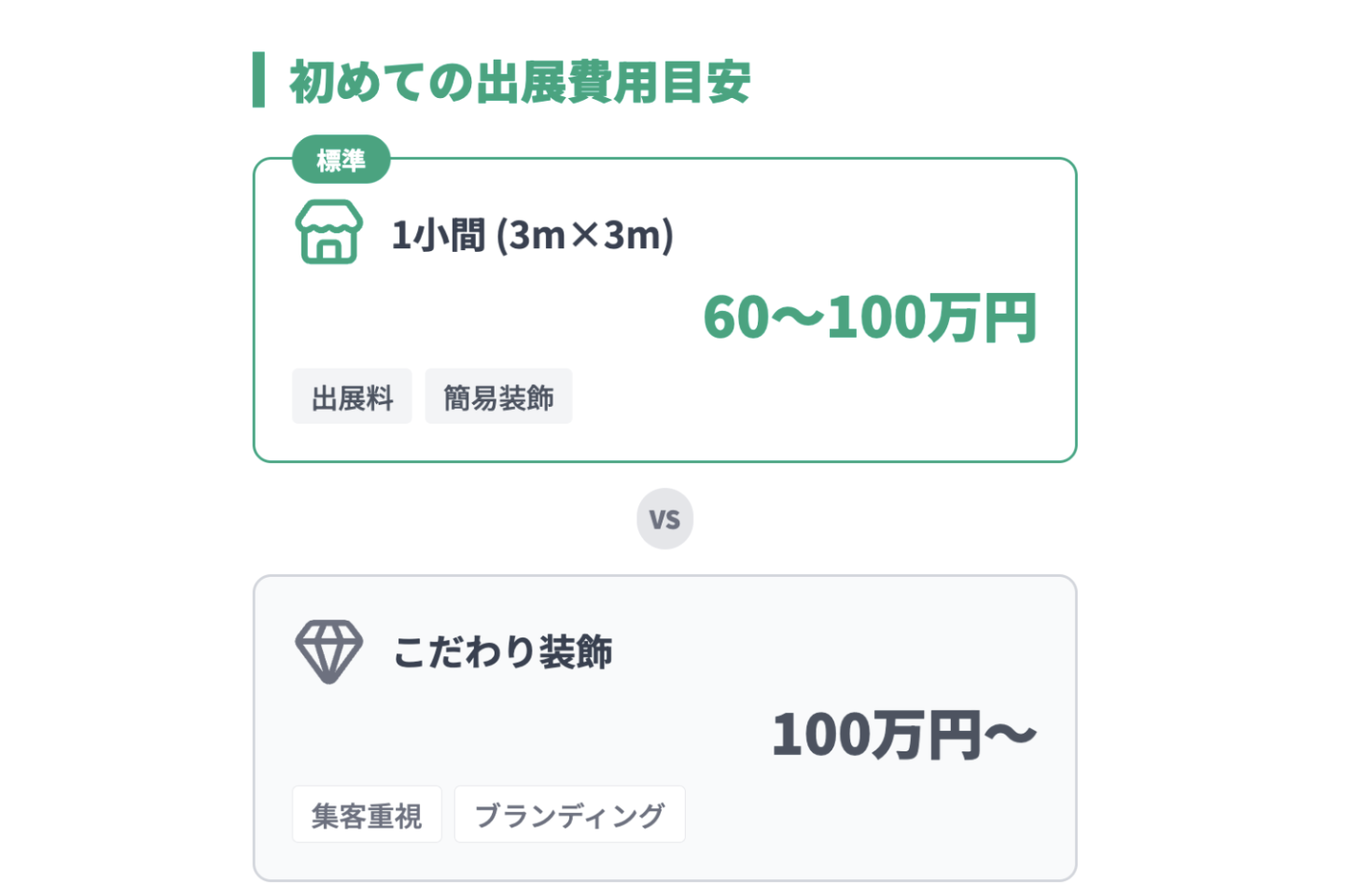Click the green accent bar beside heading
Image resolution: width=1355 pixels, height=896 pixels.
258,80
